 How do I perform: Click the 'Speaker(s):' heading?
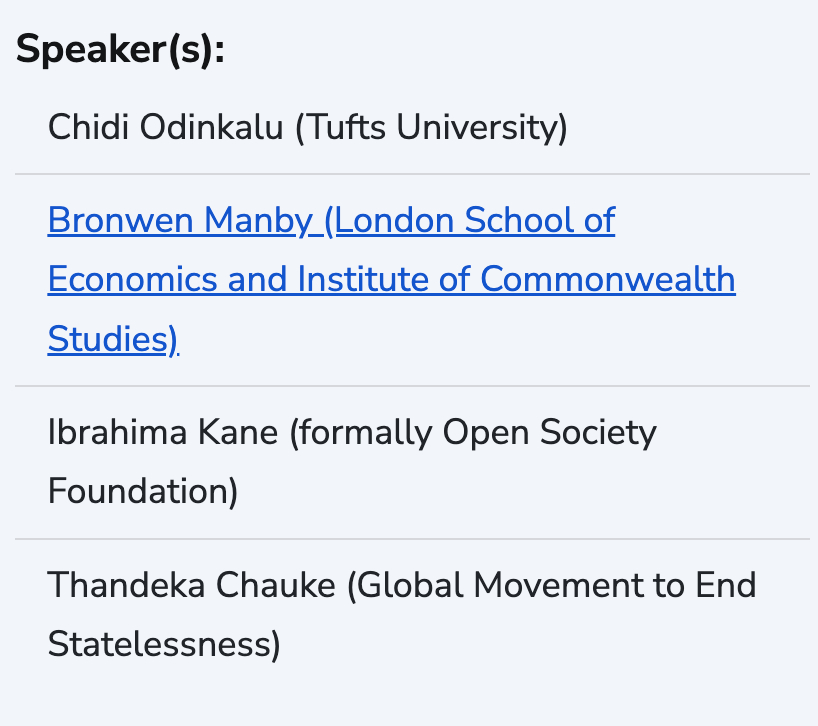pyautogui.click(x=120, y=49)
